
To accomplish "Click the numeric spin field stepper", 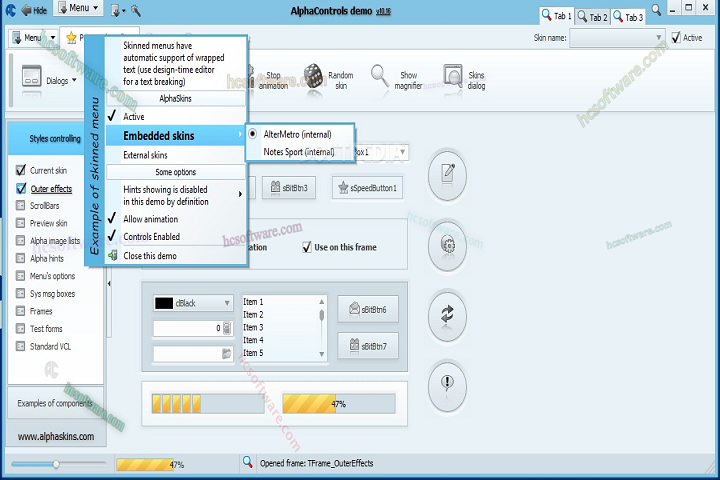I will pyautogui.click(x=227, y=328).
